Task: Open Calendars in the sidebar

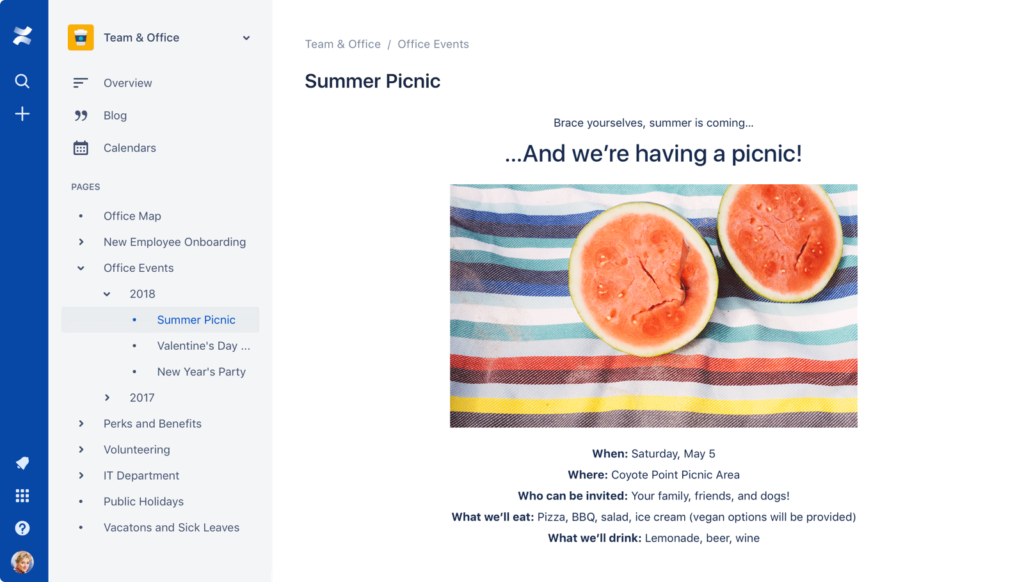Action: pyautogui.click(x=129, y=148)
